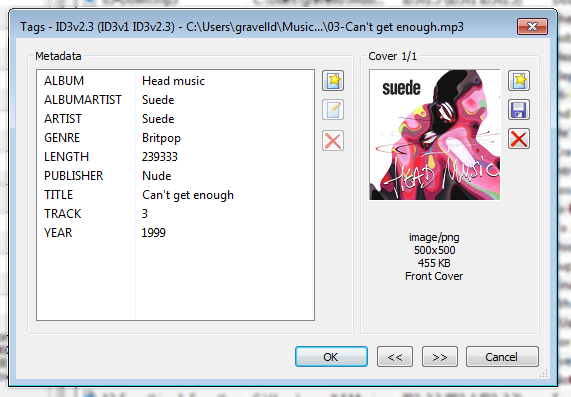
Task: Select the TITLE tag name
Action: tap(58, 194)
